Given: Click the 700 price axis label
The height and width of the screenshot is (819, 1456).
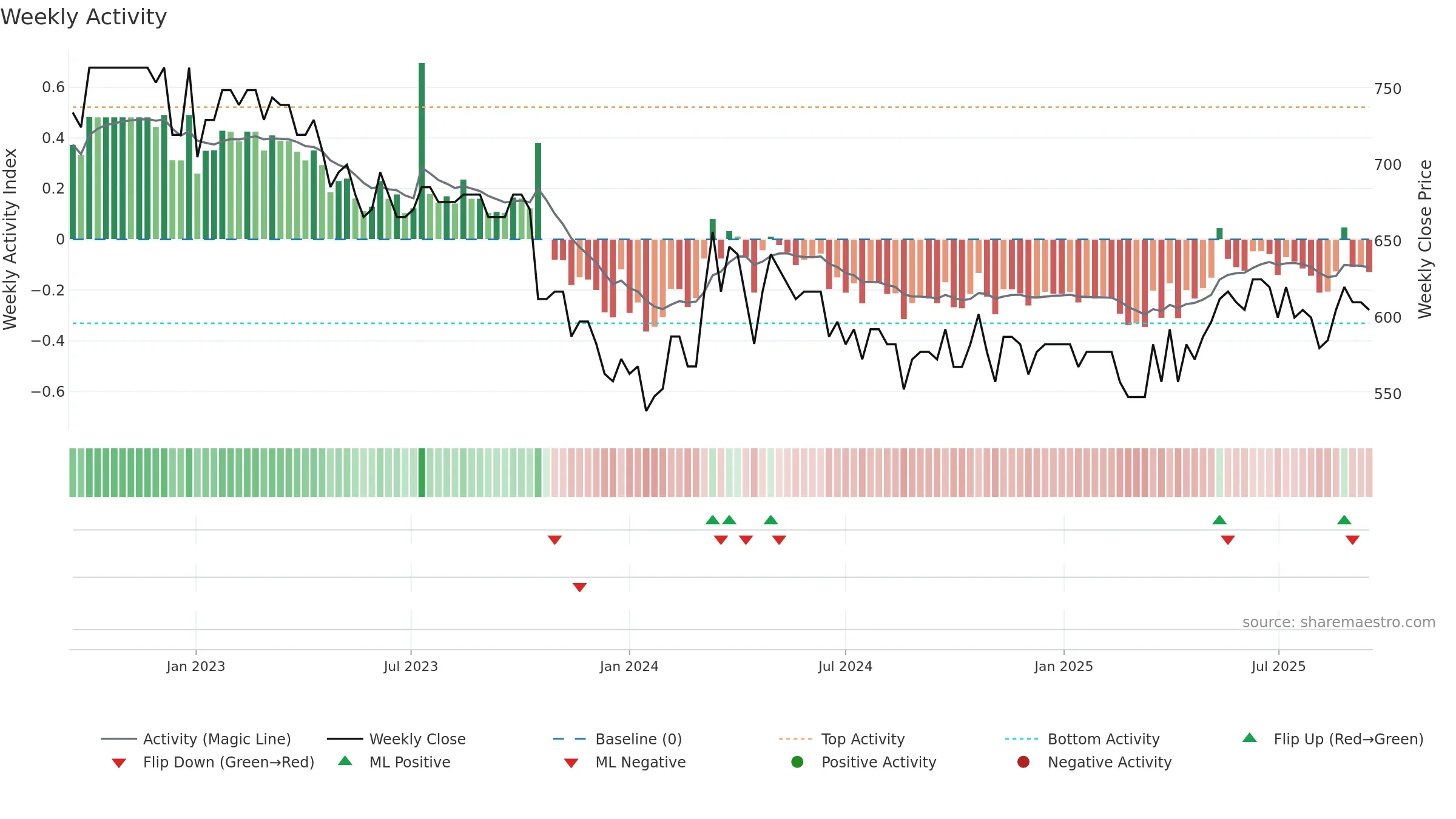Looking at the screenshot, I should pyautogui.click(x=1388, y=165).
